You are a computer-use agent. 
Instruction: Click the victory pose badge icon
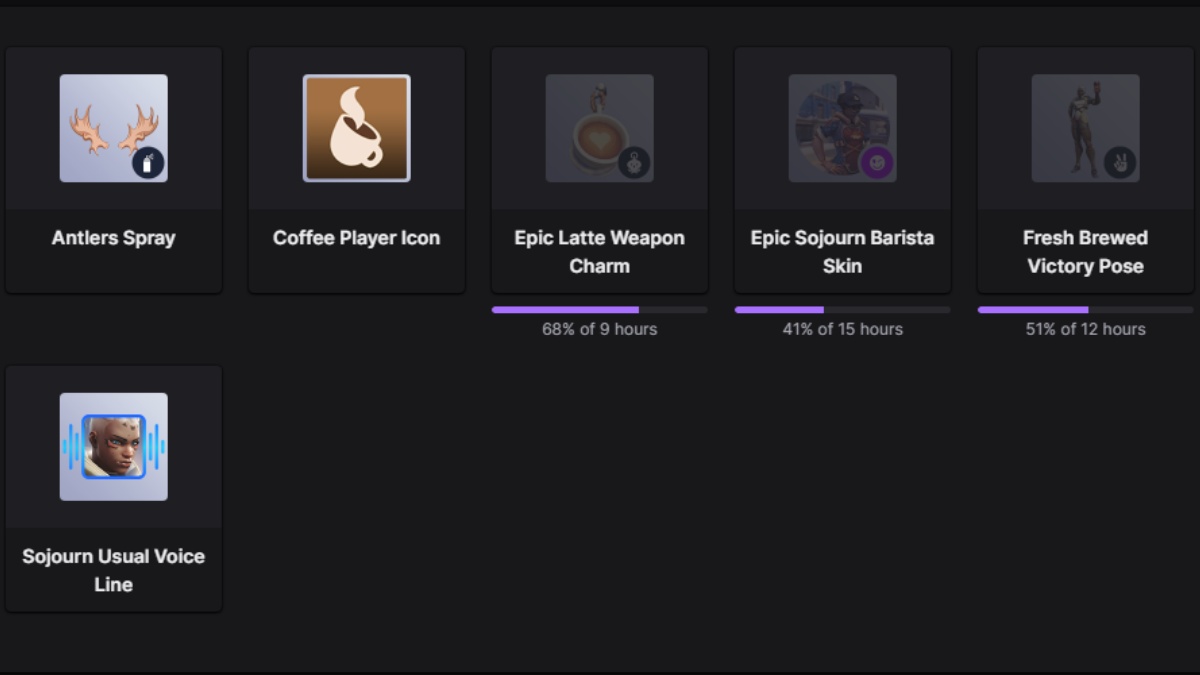[1119, 164]
